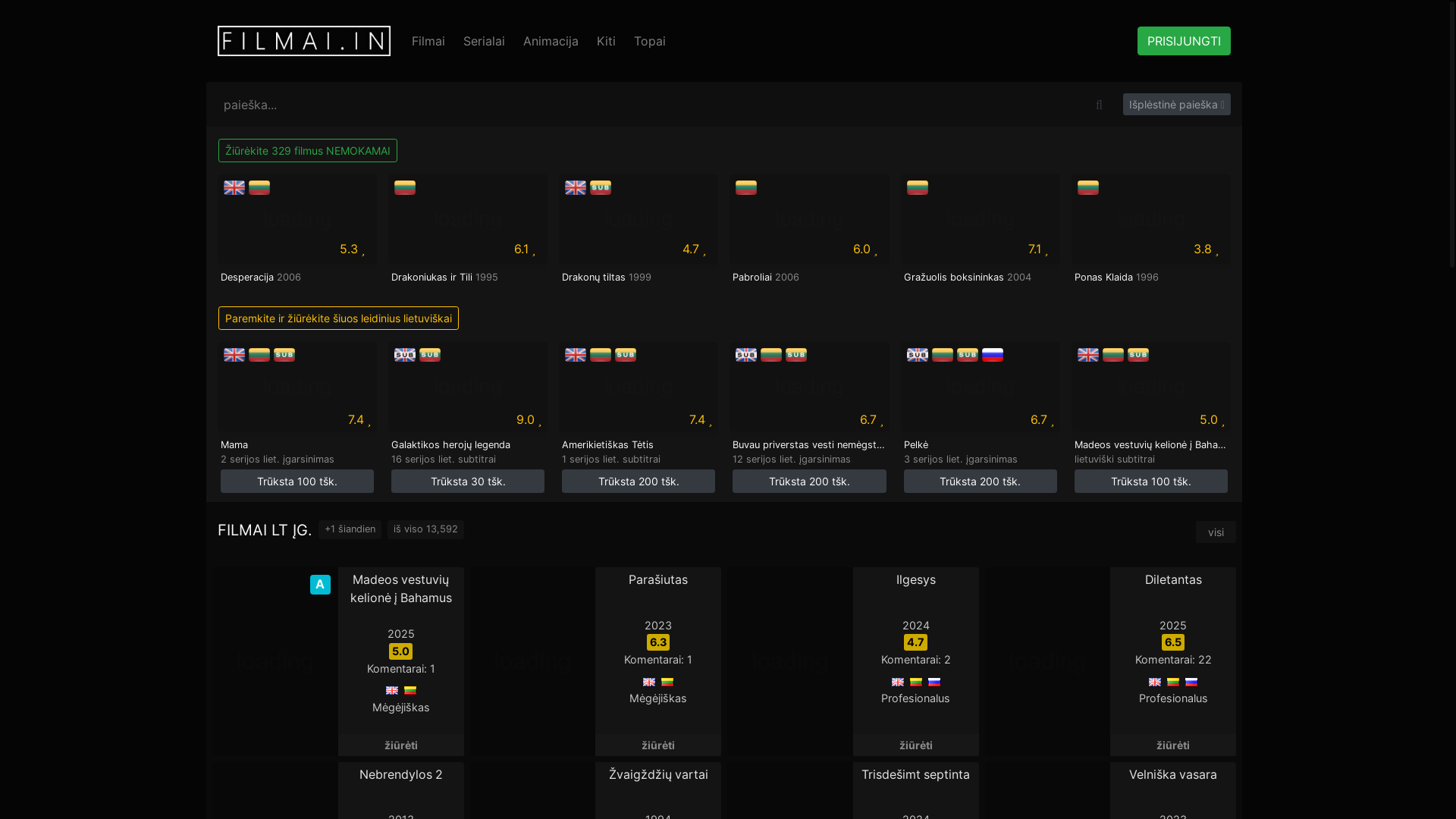
Task: Open the Parašiutas title link
Action: (658, 580)
